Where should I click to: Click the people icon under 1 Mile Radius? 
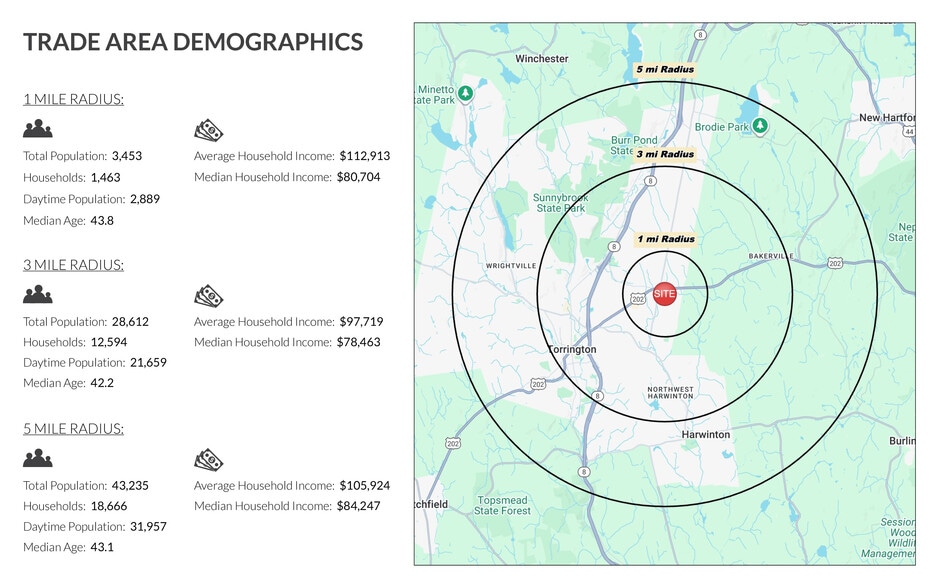click(38, 129)
